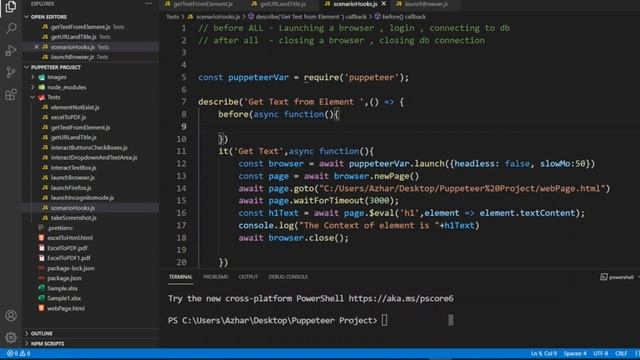Open the OUTPUT panel tab
Viewport: 640px width, 360px height.
pos(248,277)
